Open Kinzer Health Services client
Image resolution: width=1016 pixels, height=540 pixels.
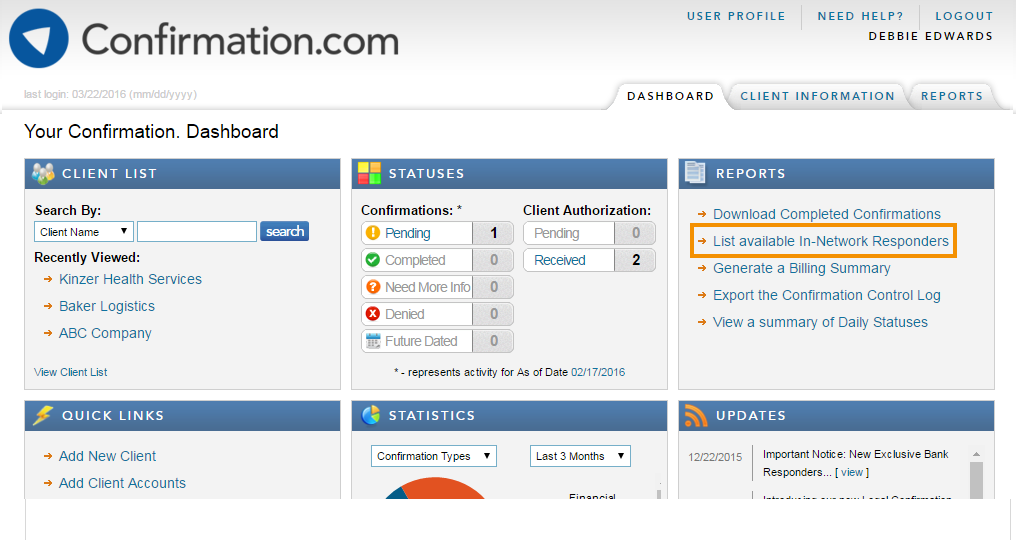click(130, 279)
